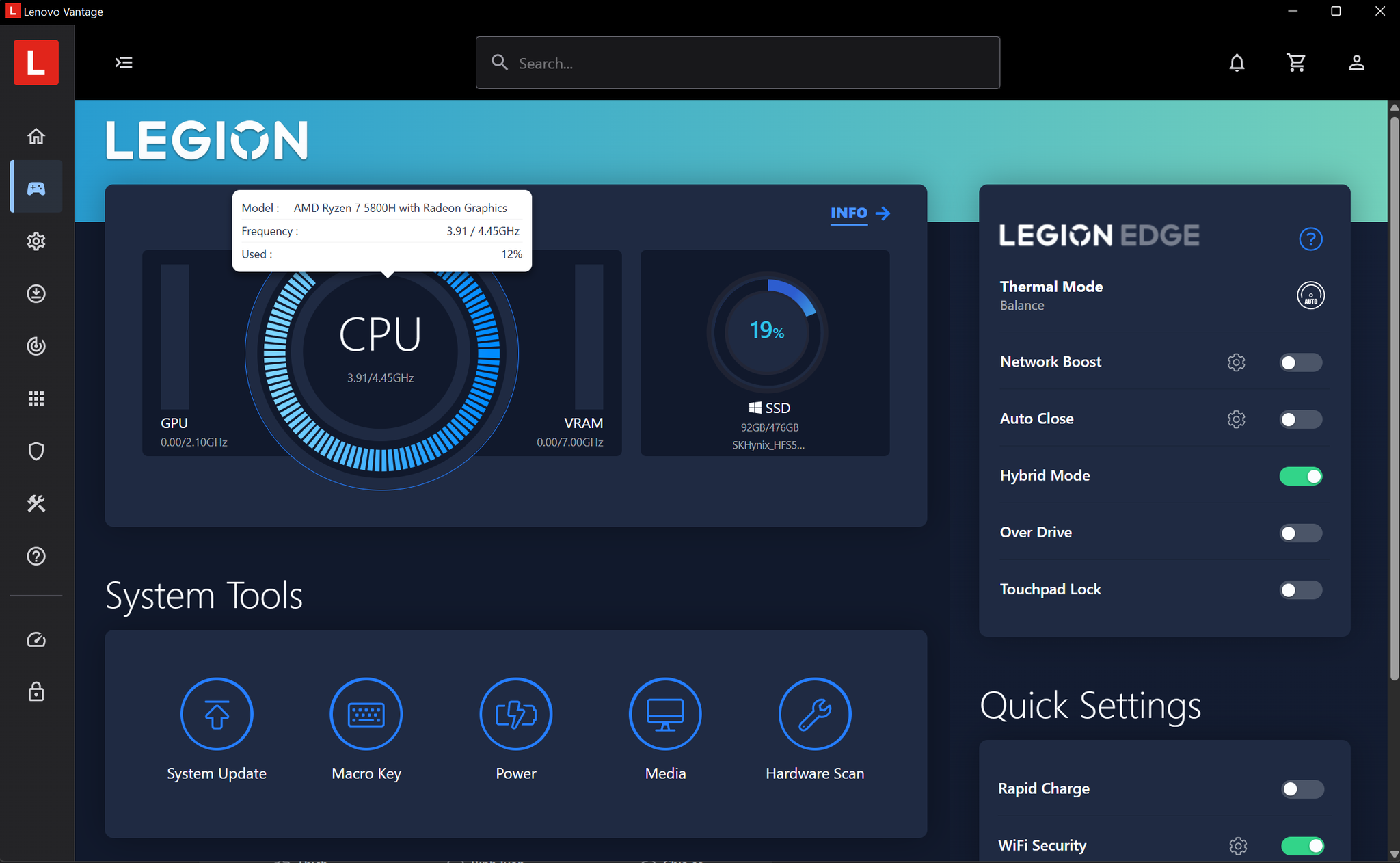The image size is (1400, 863).
Task: Open the Security shield icon in sidebar
Action: click(36, 451)
